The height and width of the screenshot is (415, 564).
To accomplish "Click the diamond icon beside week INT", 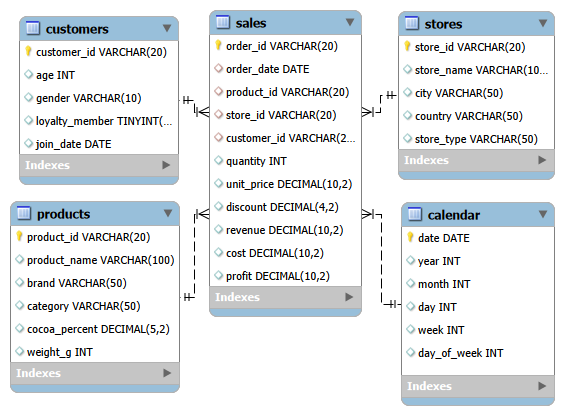I will coord(411,329).
